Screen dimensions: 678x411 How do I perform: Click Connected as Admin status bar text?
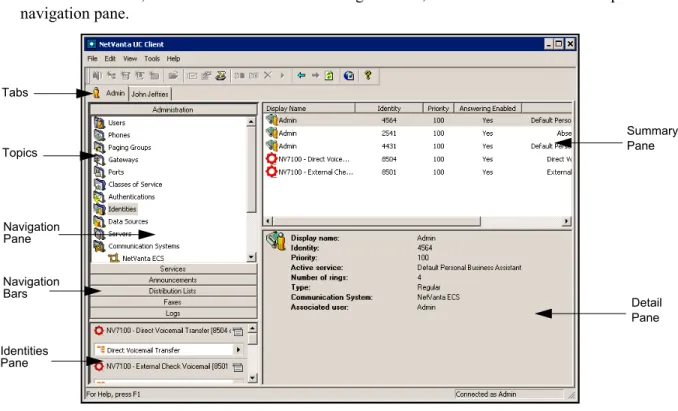(486, 394)
